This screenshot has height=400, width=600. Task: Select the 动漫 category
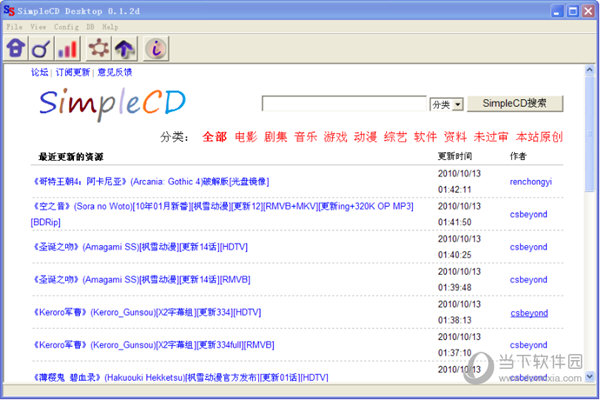tap(365, 137)
